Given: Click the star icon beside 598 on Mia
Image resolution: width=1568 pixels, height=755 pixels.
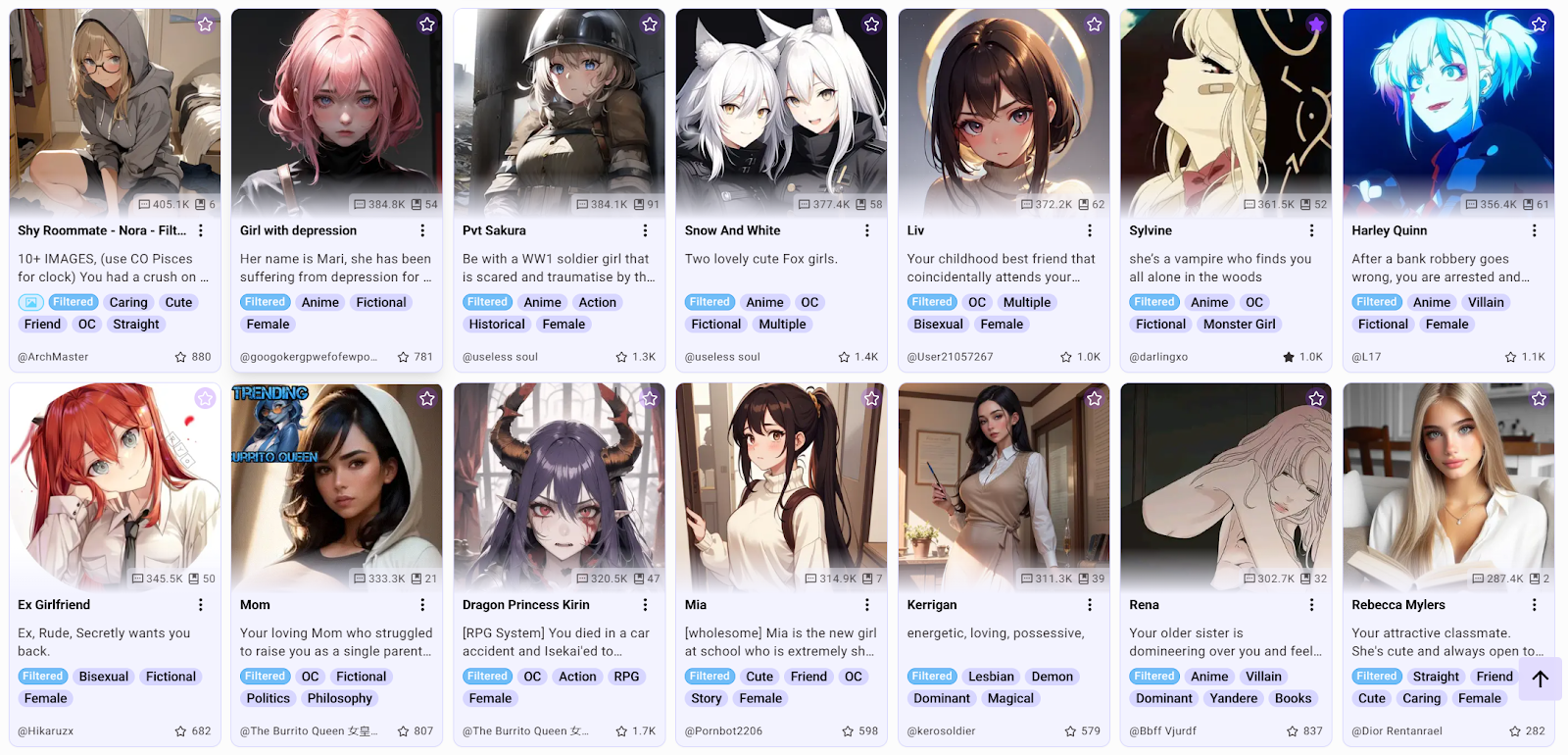Looking at the screenshot, I should [848, 731].
